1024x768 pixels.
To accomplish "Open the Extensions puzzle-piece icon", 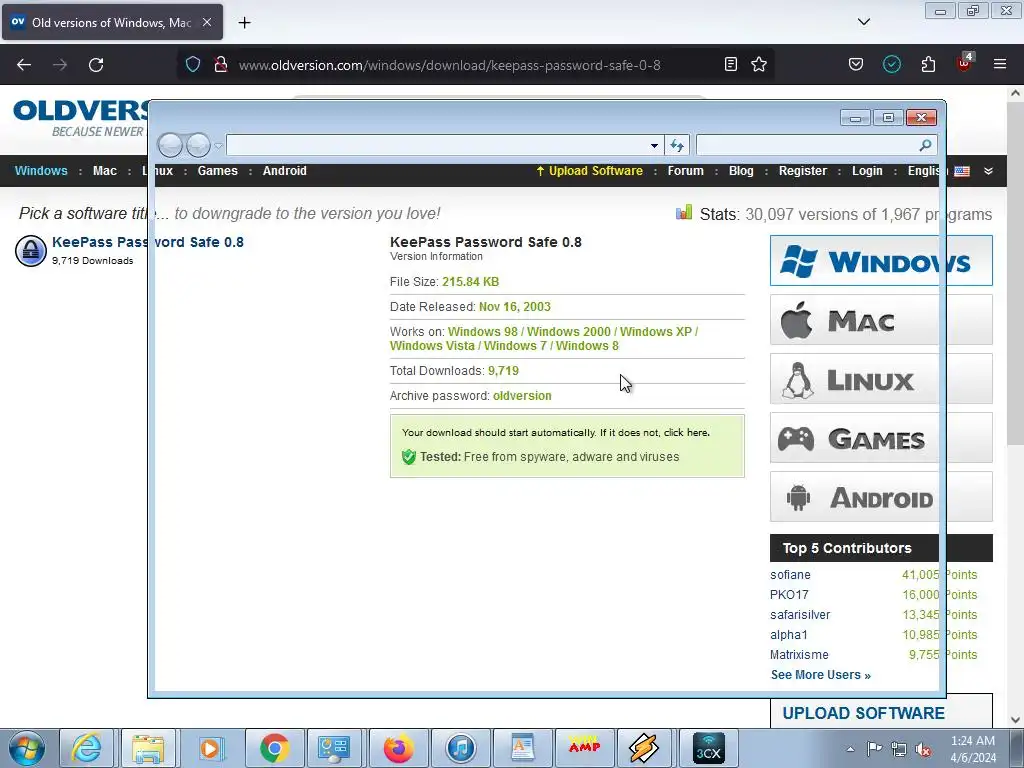I will [928, 64].
